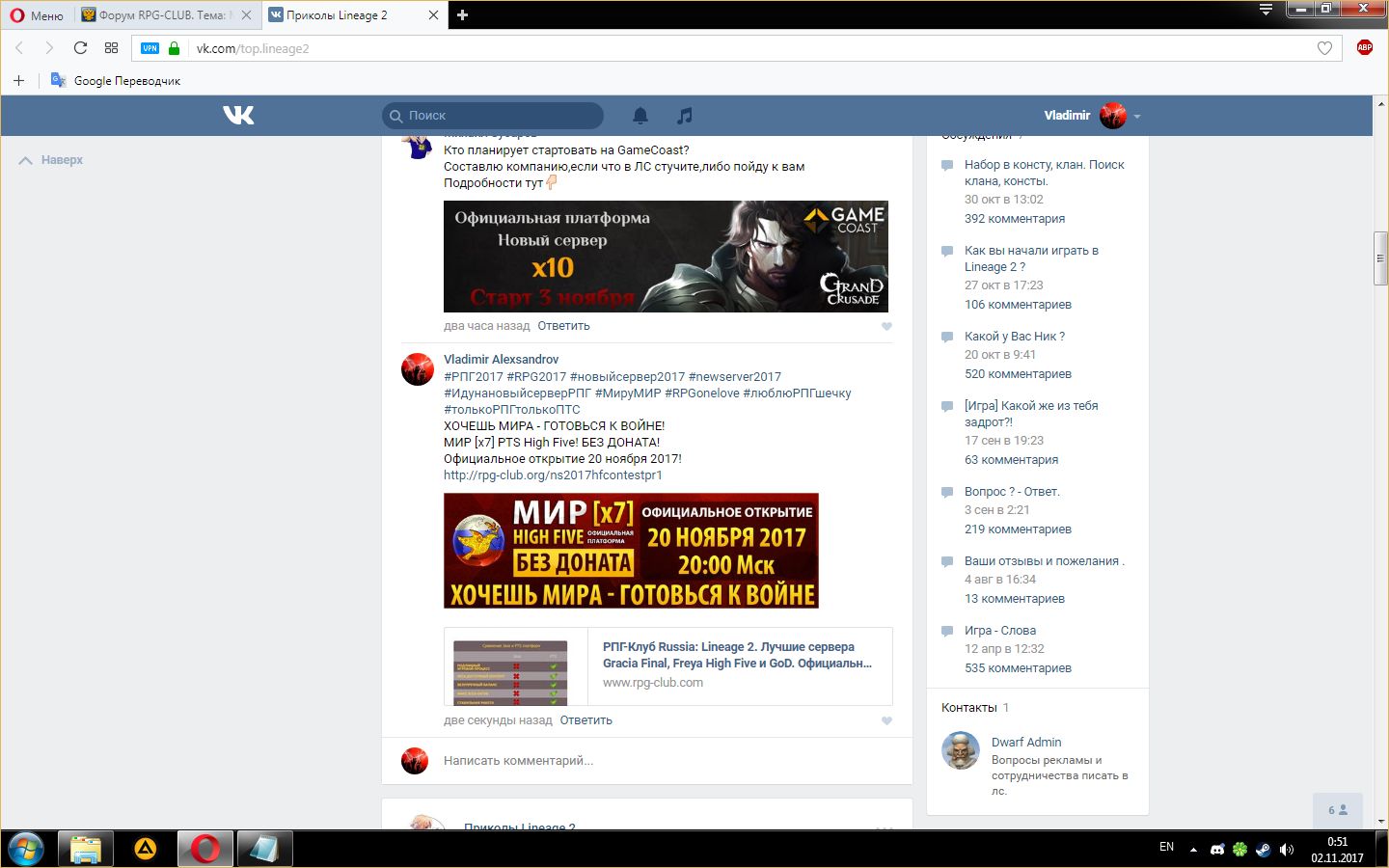Like the GameCoast comment with heart
This screenshot has width=1389, height=868.
[886, 326]
